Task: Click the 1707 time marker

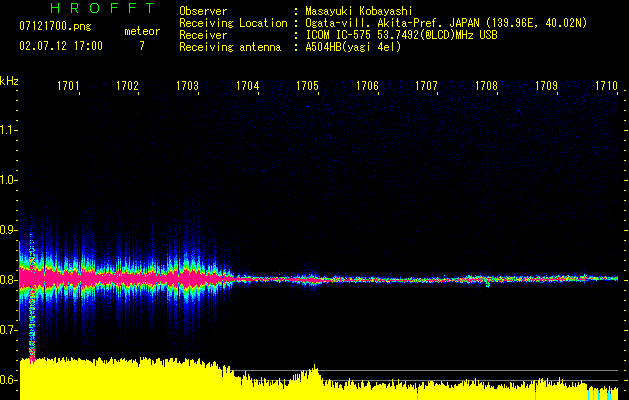Action: (x=426, y=86)
